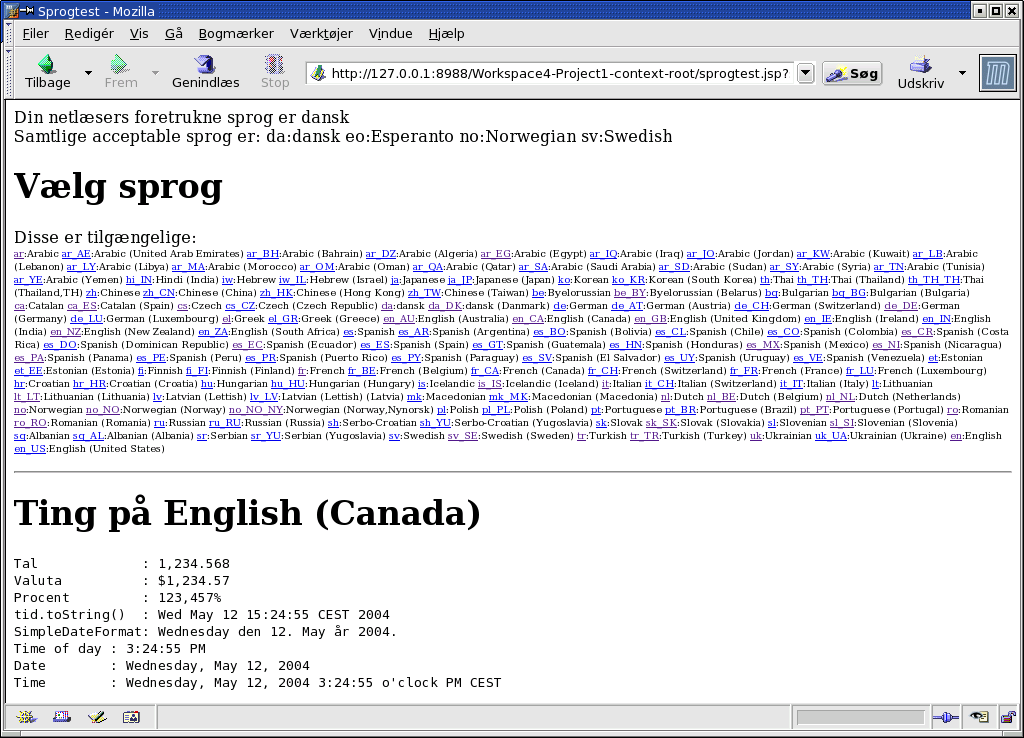Click the Mozilla throbber logo

(x=997, y=74)
